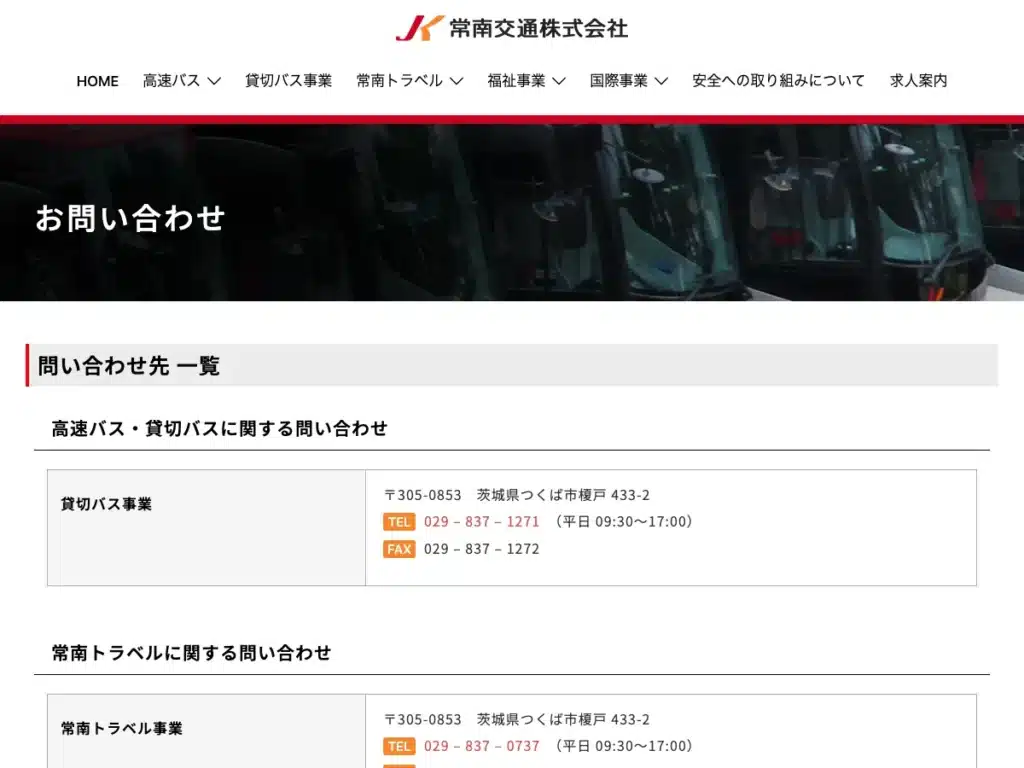This screenshot has height=768, width=1024.
Task: Click the お問い合わせ page title
Action: [130, 218]
